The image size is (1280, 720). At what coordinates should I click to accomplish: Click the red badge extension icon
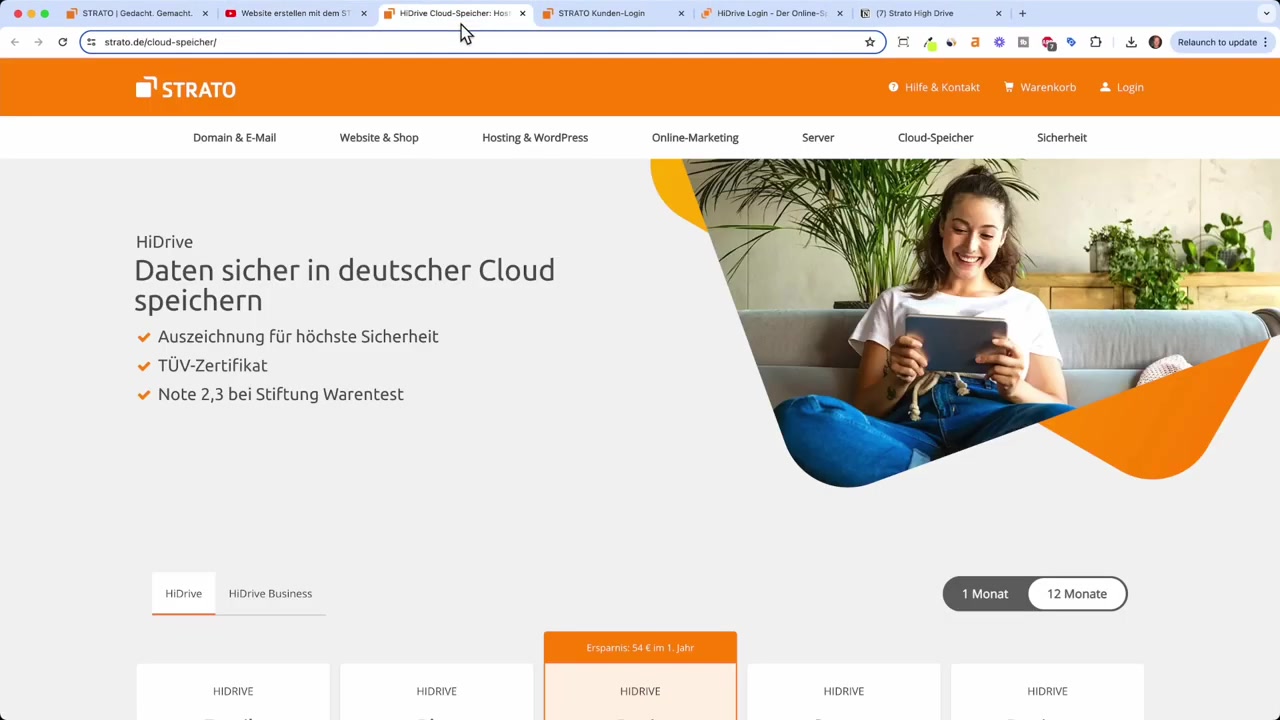[x=1048, y=42]
